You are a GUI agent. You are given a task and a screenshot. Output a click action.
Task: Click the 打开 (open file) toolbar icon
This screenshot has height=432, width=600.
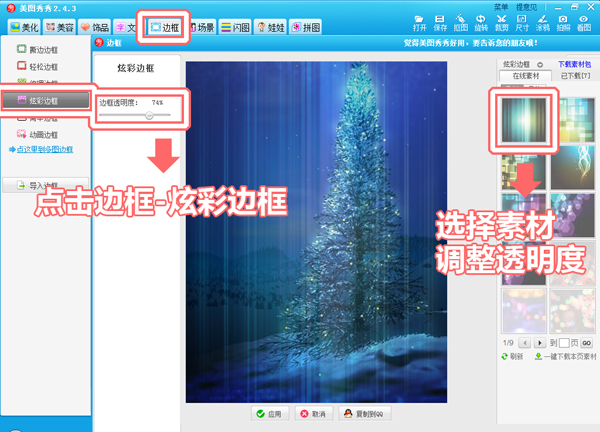[x=419, y=23]
